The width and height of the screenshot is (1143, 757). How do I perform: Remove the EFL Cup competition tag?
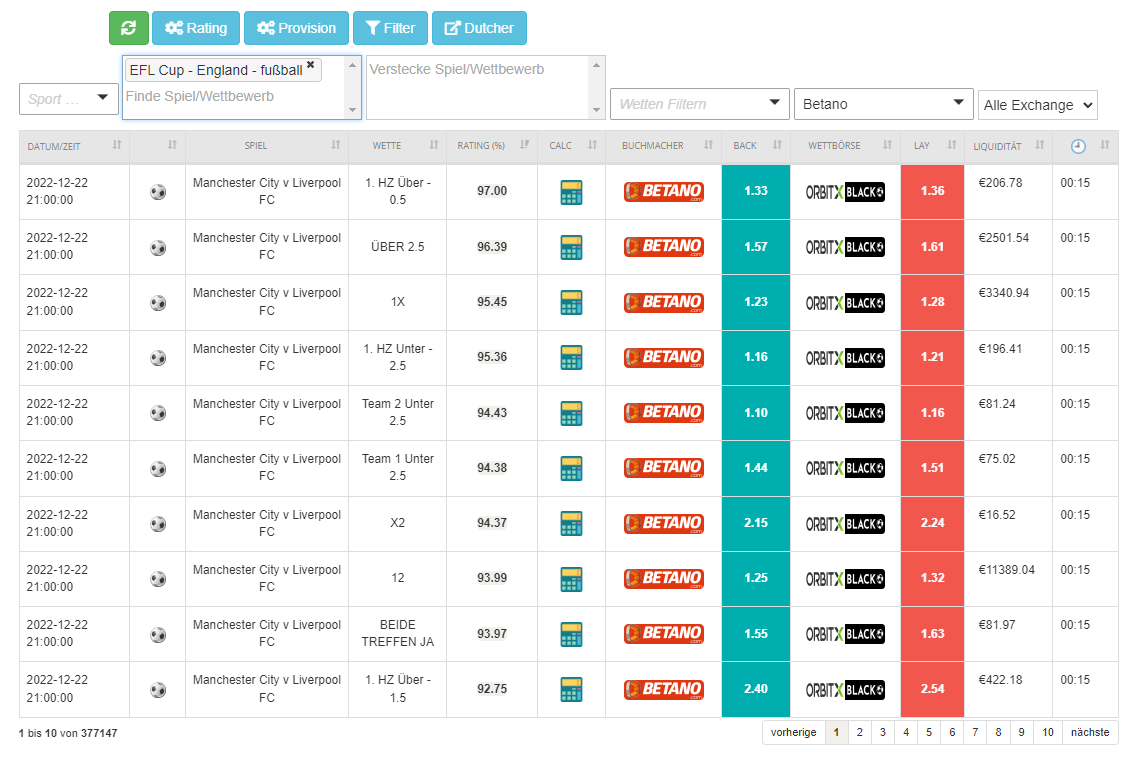(311, 65)
